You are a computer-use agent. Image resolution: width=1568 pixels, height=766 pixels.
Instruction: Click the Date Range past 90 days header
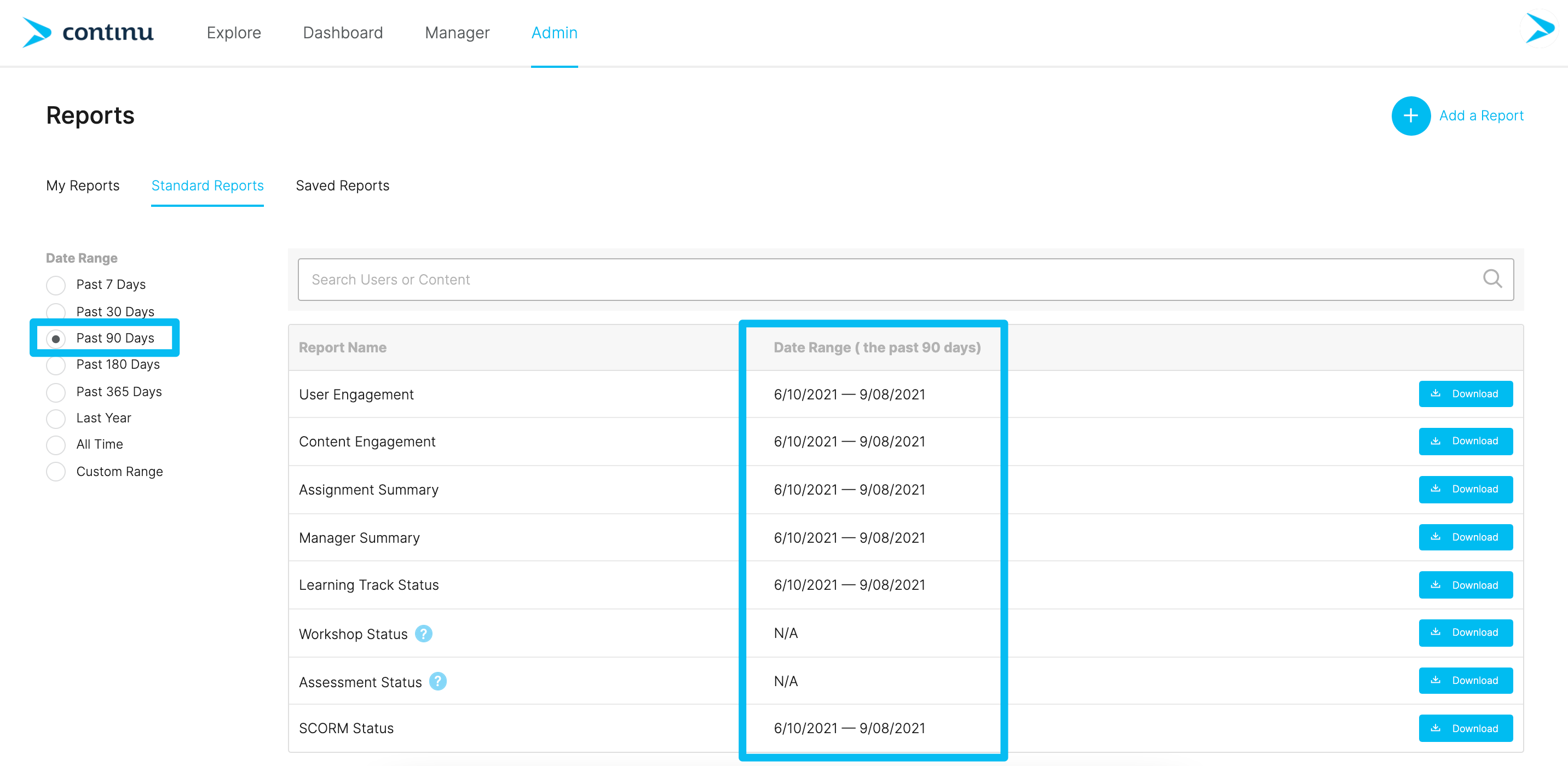tap(877, 347)
